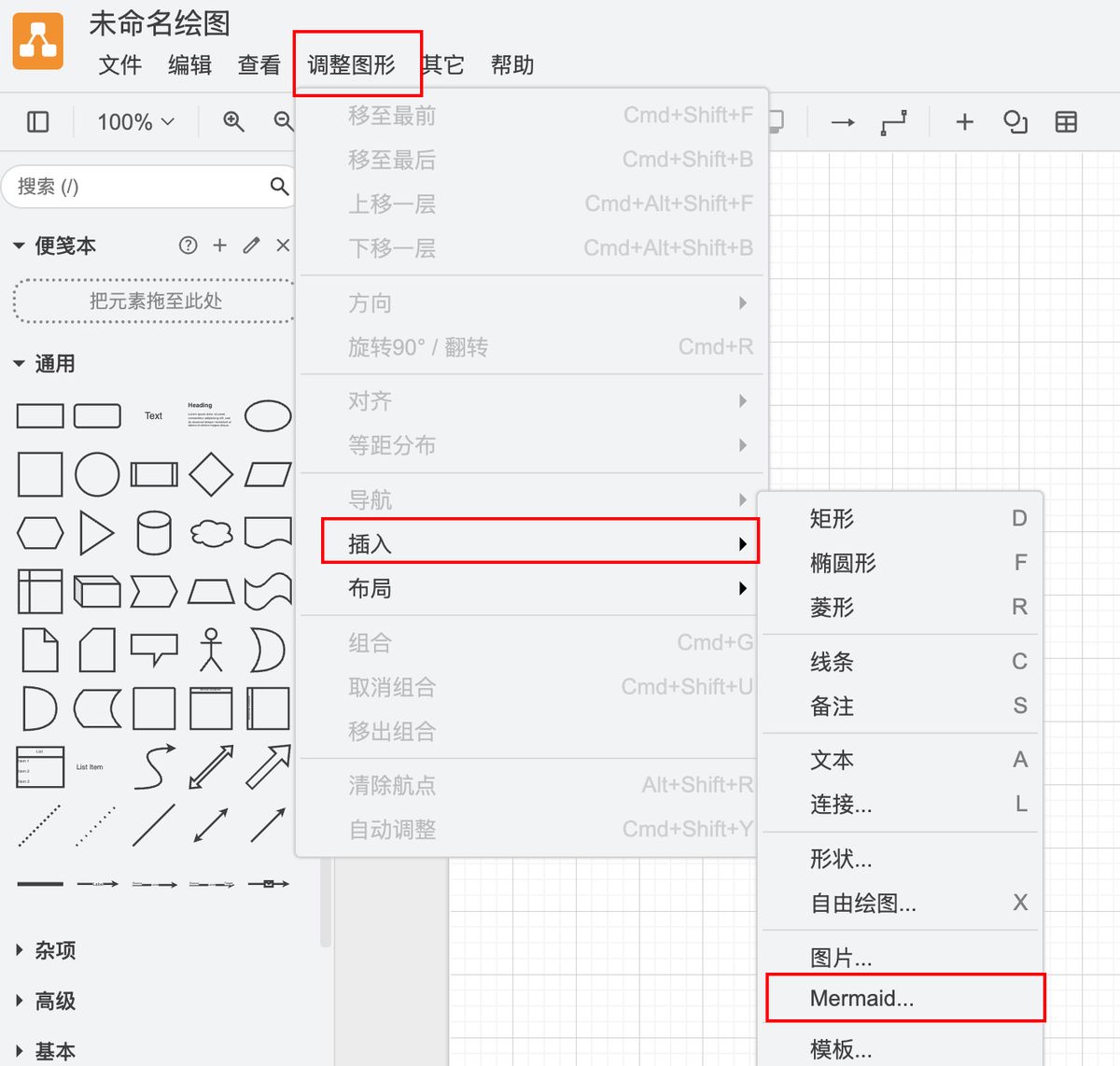Viewport: 1120px width, 1066px height.
Task: Pick the ellipse shape in 通用 palette
Action: click(268, 415)
